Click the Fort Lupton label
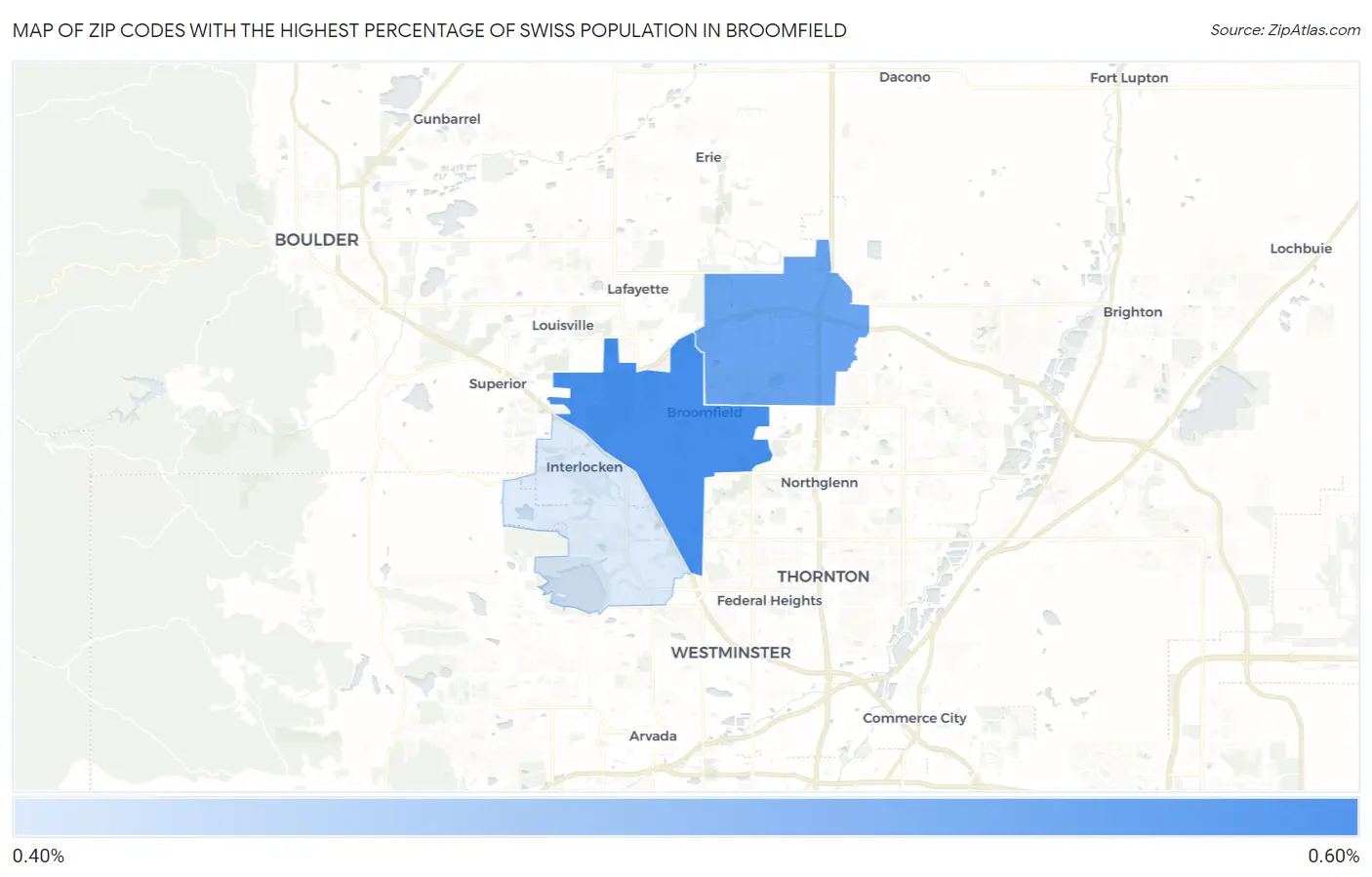1372x877 pixels. [1129, 78]
